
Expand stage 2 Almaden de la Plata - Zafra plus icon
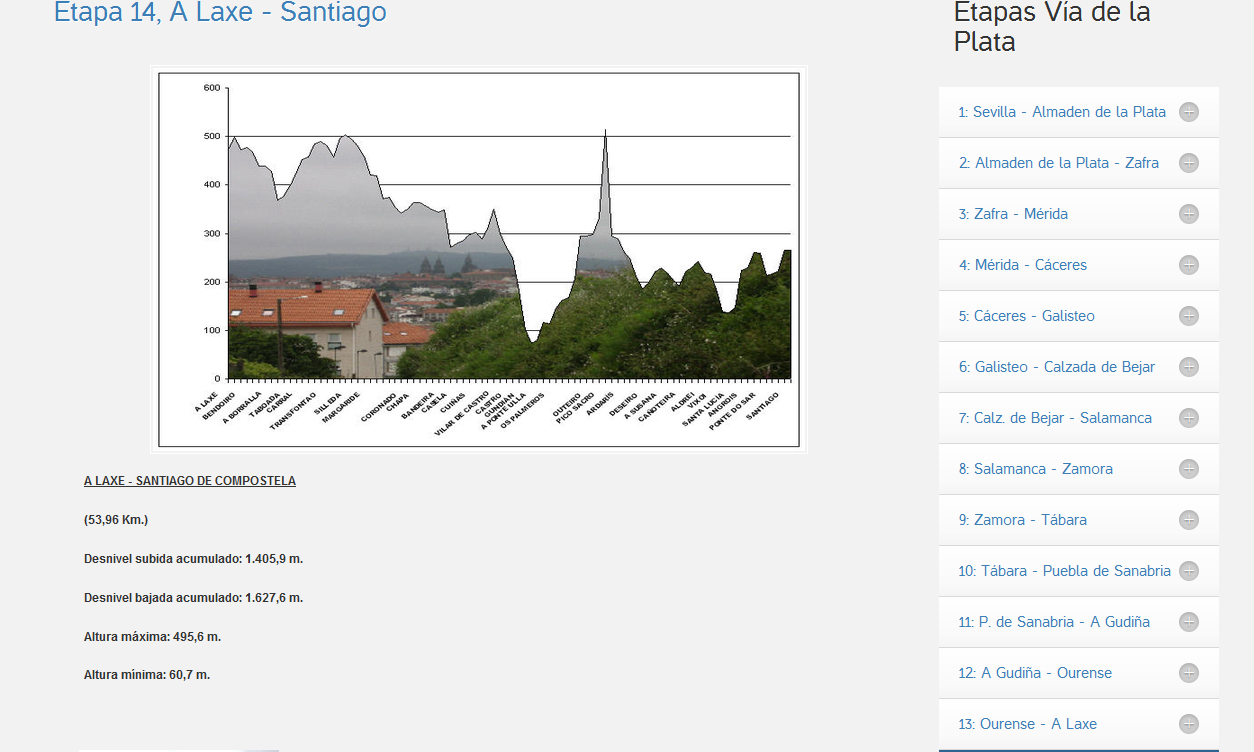coord(1188,163)
